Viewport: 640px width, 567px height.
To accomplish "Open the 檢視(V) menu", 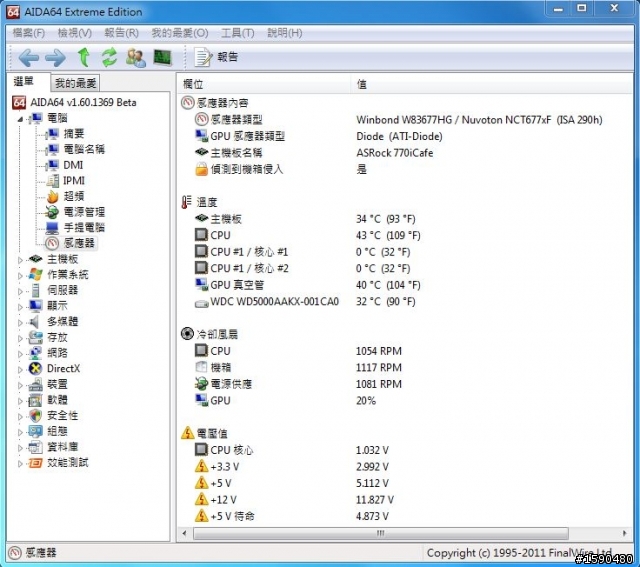I will tap(75, 33).
